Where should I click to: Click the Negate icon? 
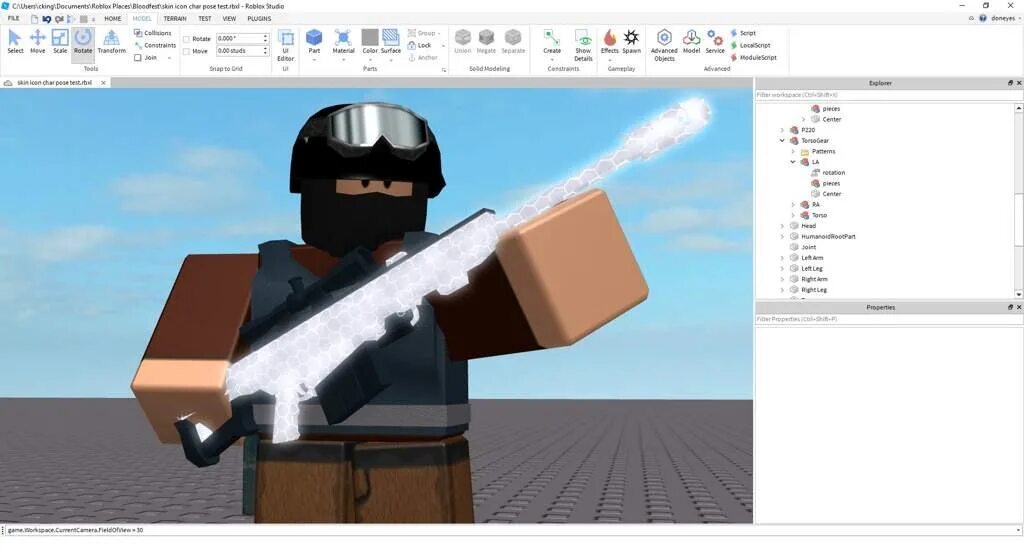pos(486,41)
